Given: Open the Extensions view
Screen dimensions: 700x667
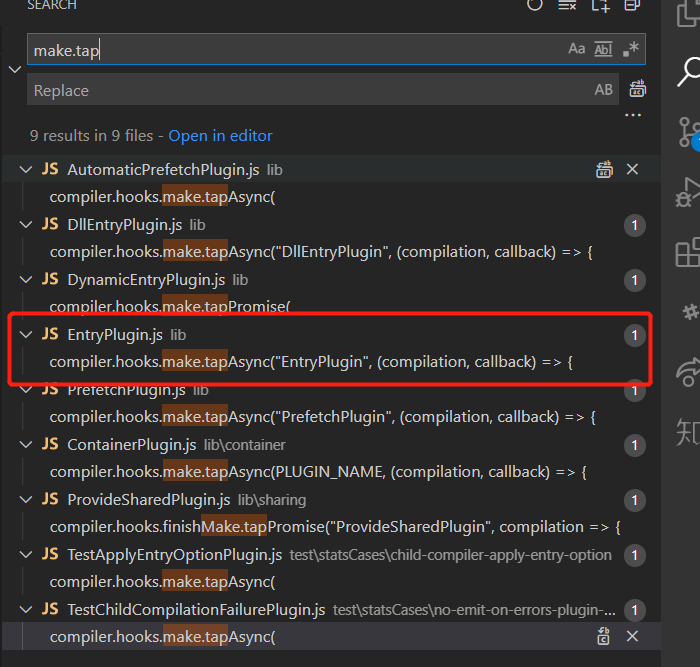Looking at the screenshot, I should pyautogui.click(x=688, y=253).
